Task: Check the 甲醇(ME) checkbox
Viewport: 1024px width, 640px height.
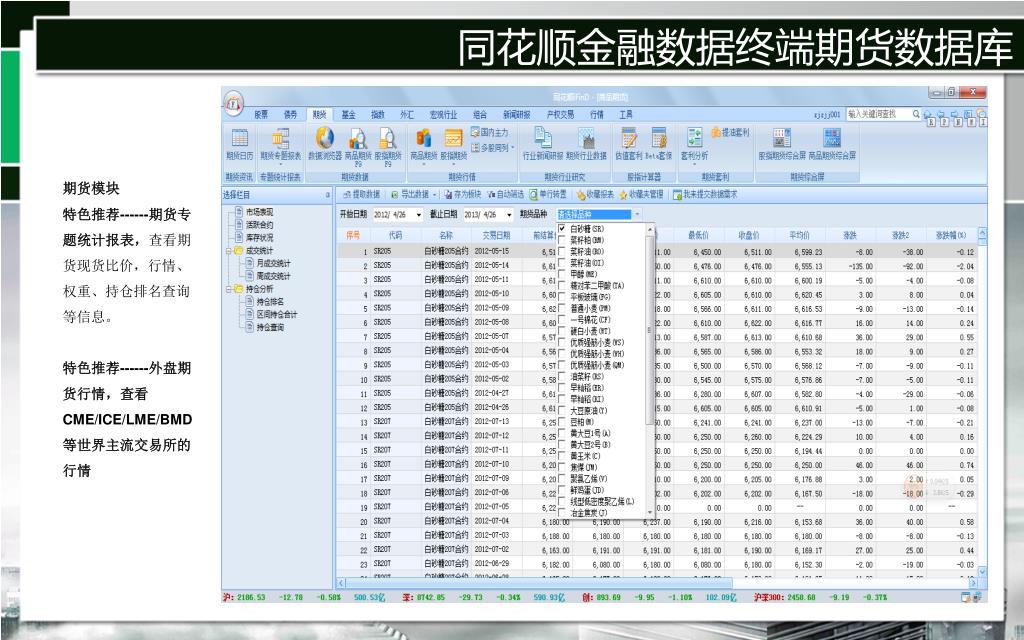Action: [x=562, y=274]
